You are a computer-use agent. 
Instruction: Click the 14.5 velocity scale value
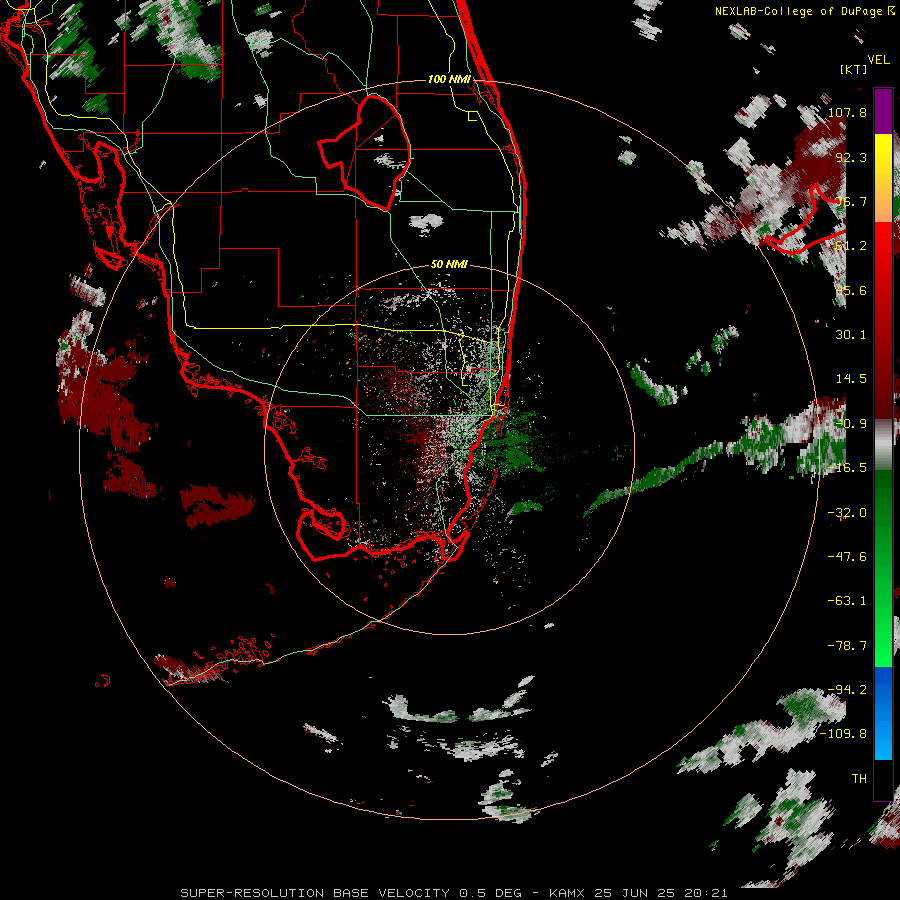851,379
